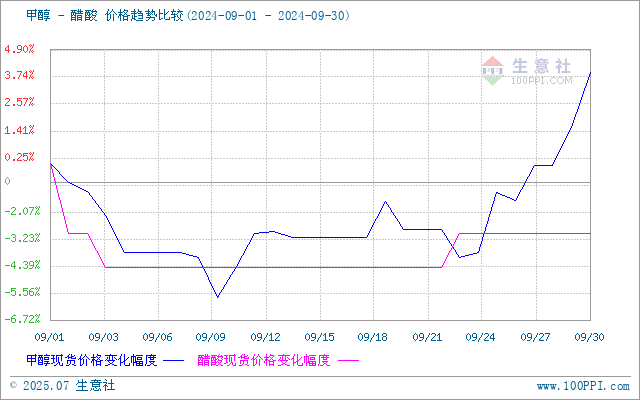Click the blue line's peak at 09/30
This screenshot has width=640, height=400.
coord(590,73)
